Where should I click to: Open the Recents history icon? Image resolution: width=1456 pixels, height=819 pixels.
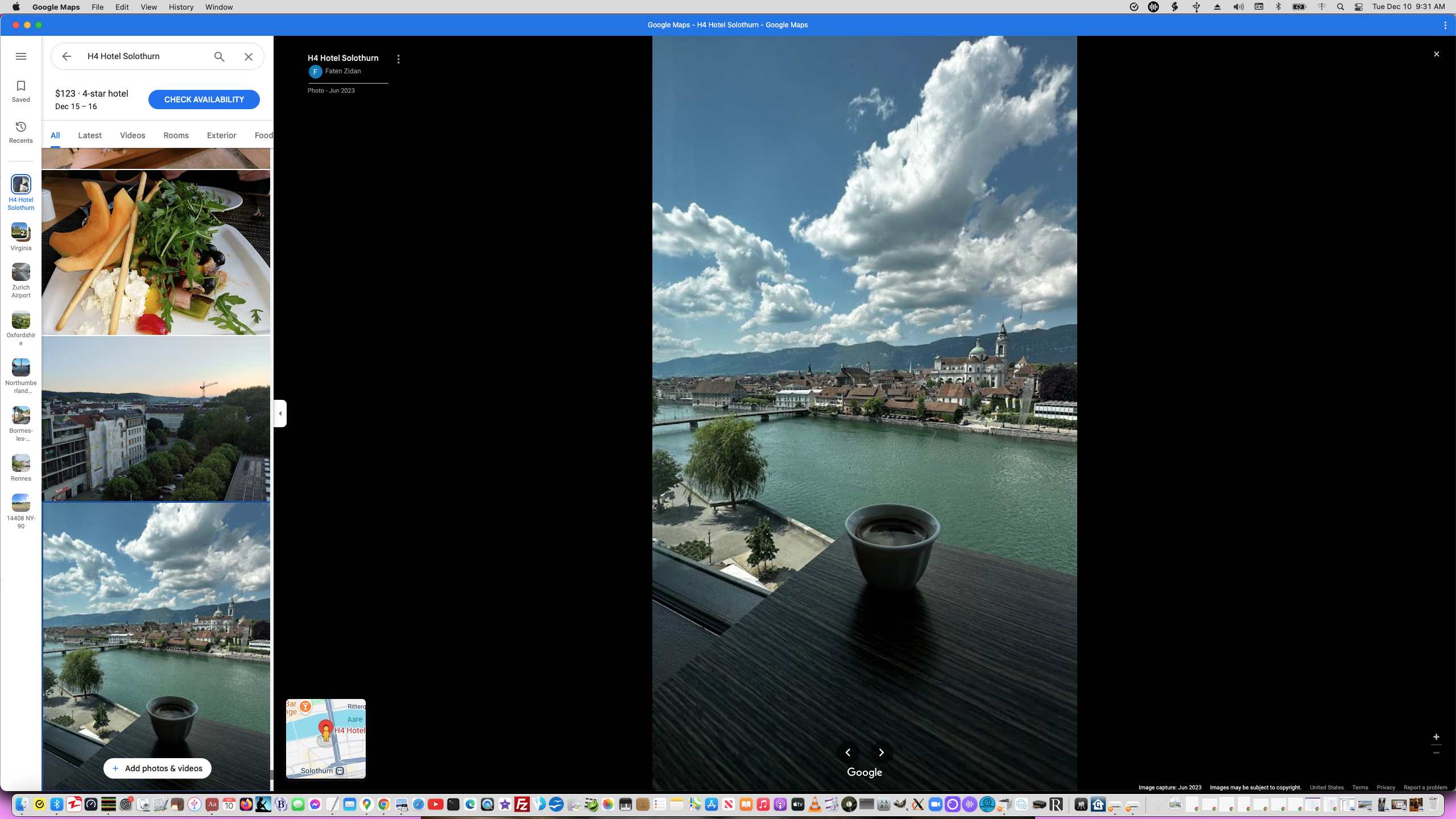(21, 127)
